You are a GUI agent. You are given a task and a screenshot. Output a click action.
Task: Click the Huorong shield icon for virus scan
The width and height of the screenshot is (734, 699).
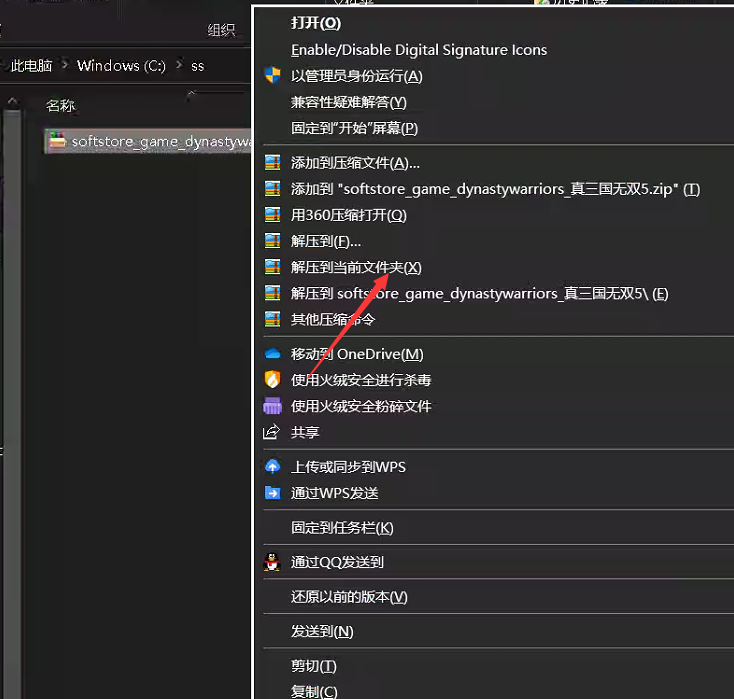[x=272, y=380]
